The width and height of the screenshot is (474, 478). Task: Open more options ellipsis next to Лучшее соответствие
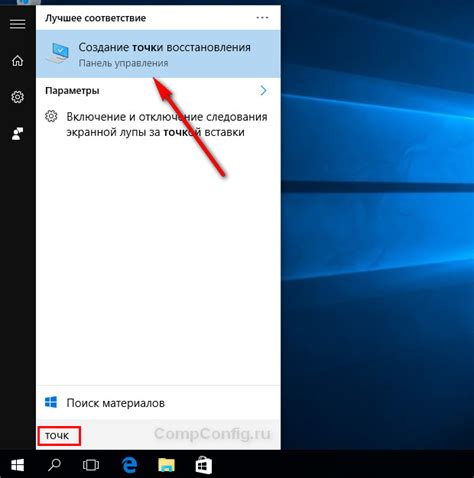(x=262, y=18)
